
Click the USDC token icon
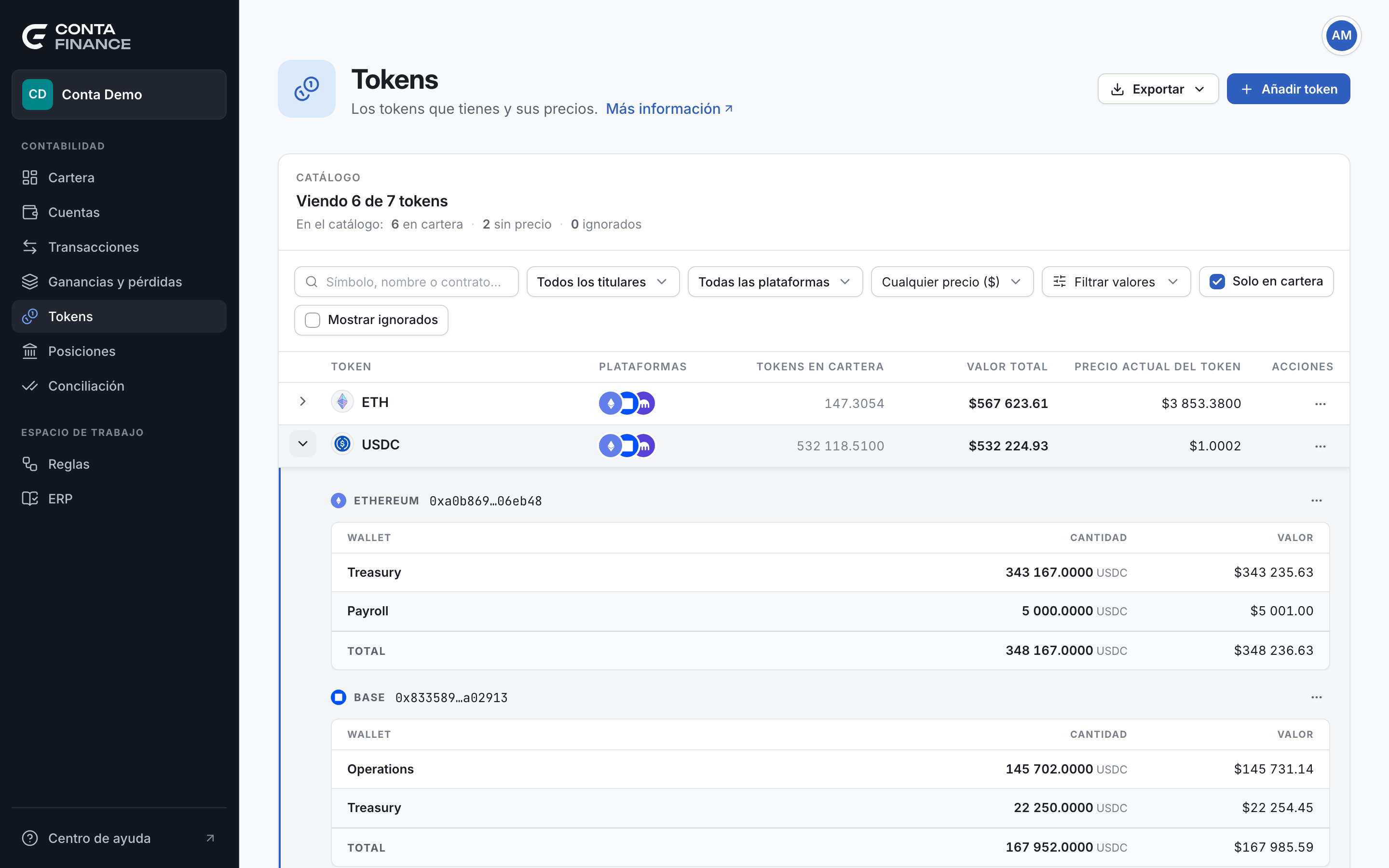[x=342, y=444]
